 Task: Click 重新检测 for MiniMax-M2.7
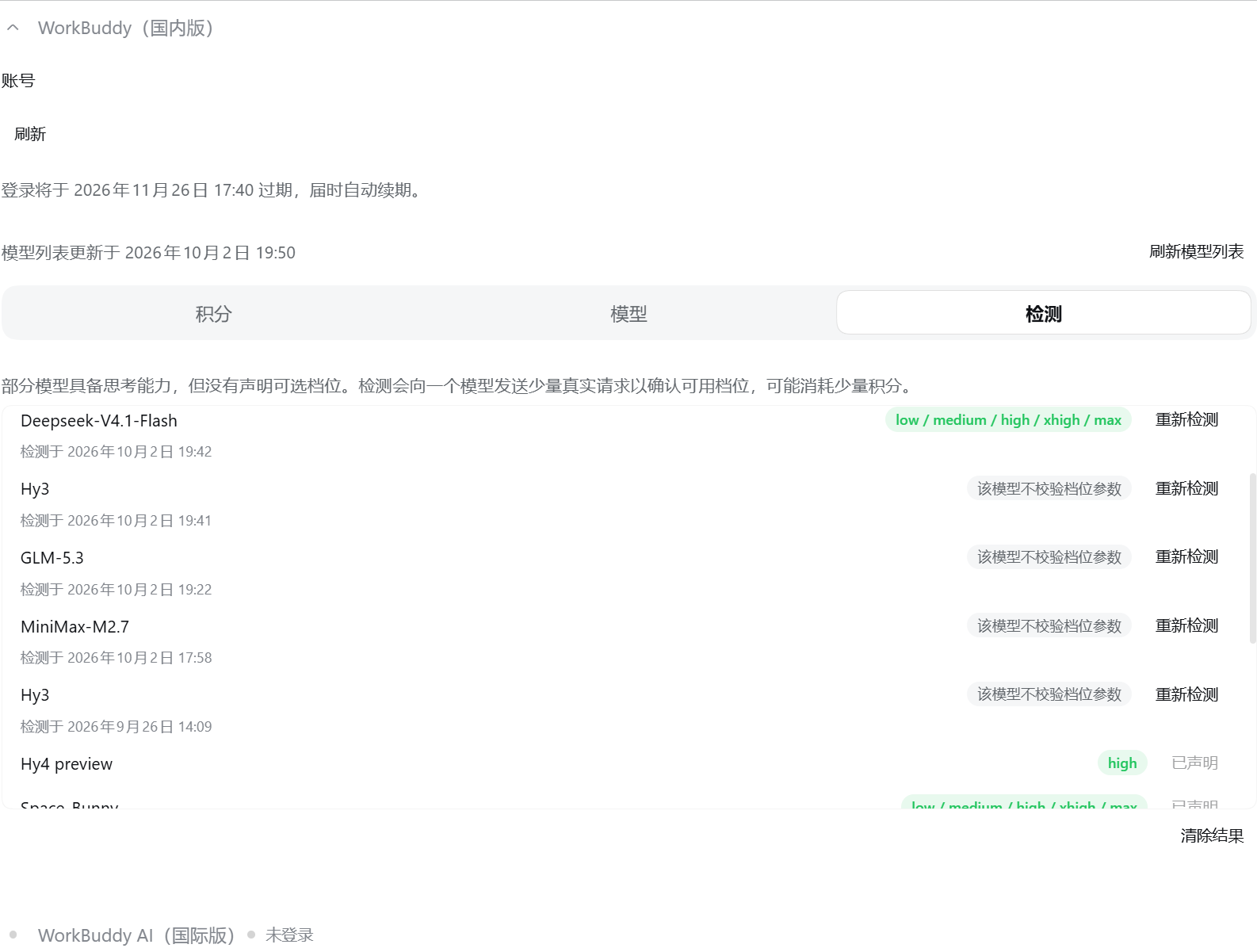[x=1186, y=625]
